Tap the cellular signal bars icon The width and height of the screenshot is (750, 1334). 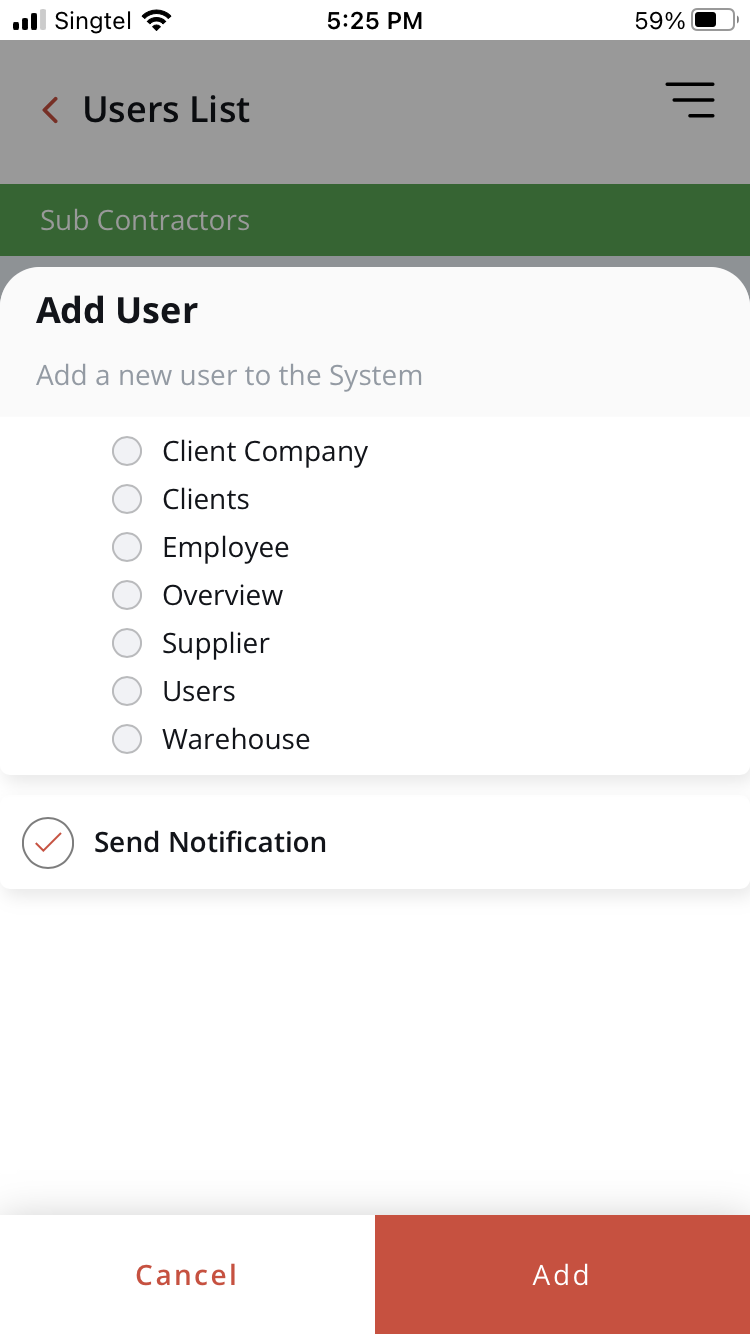tap(29, 20)
